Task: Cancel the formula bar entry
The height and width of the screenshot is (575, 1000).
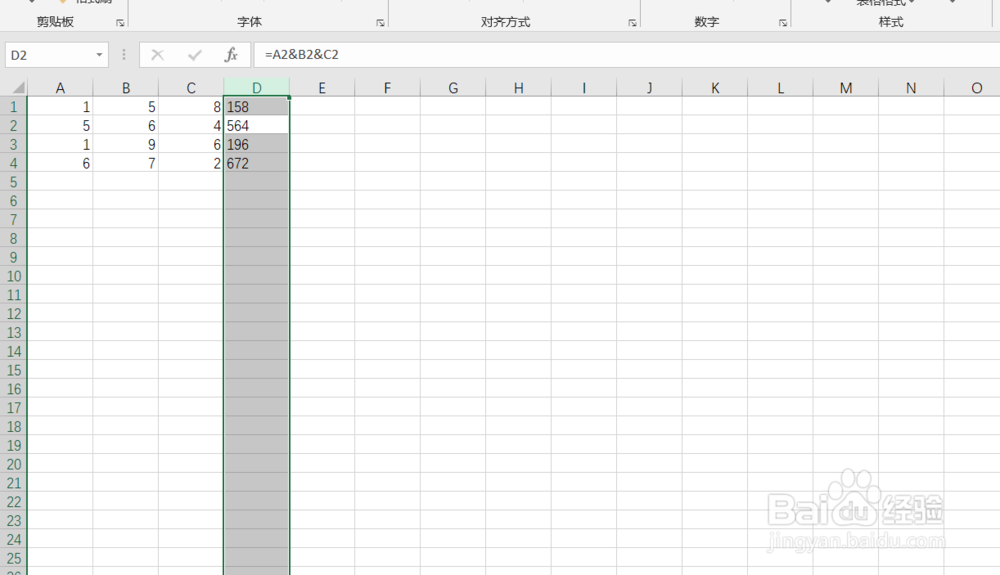Action: [x=158, y=55]
